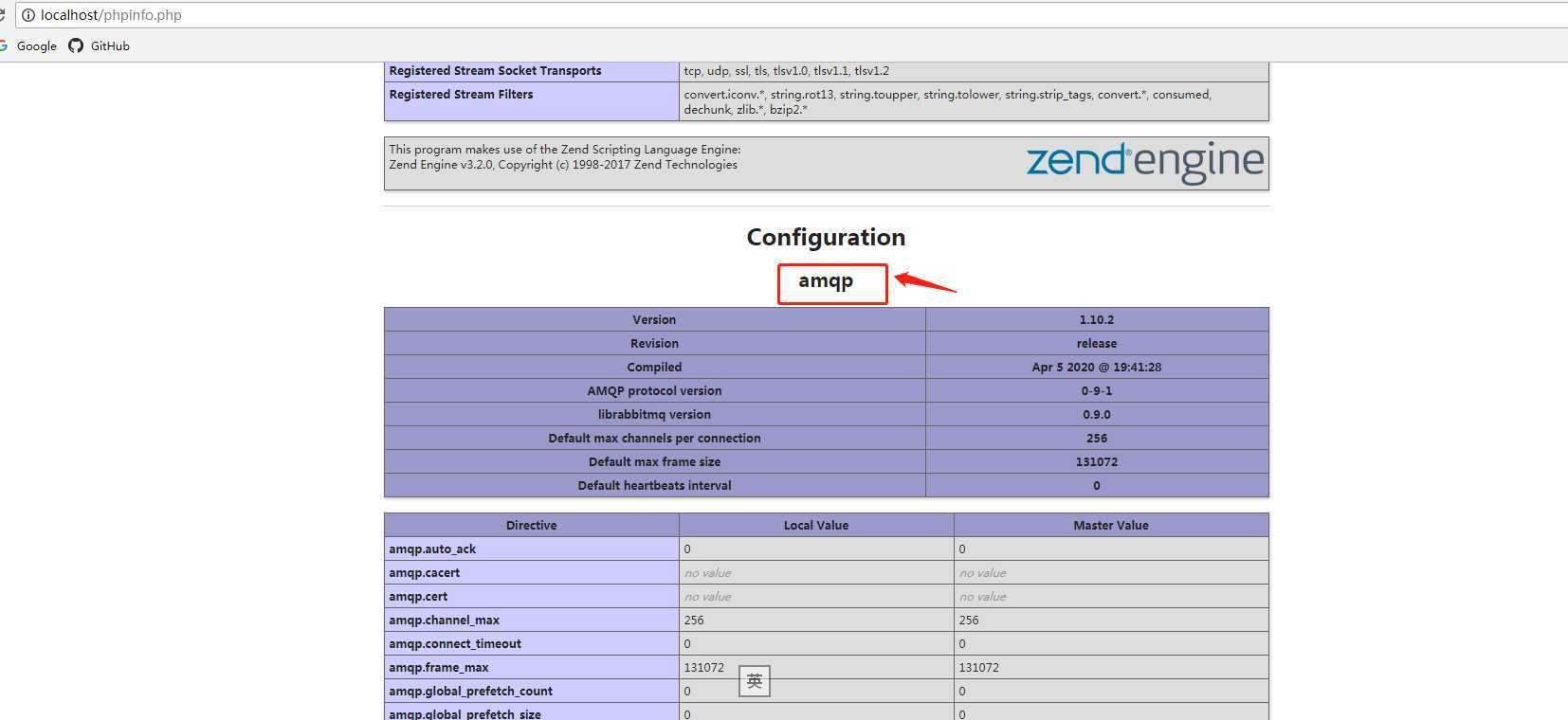
Task: Click the Version row label
Action: point(654,319)
